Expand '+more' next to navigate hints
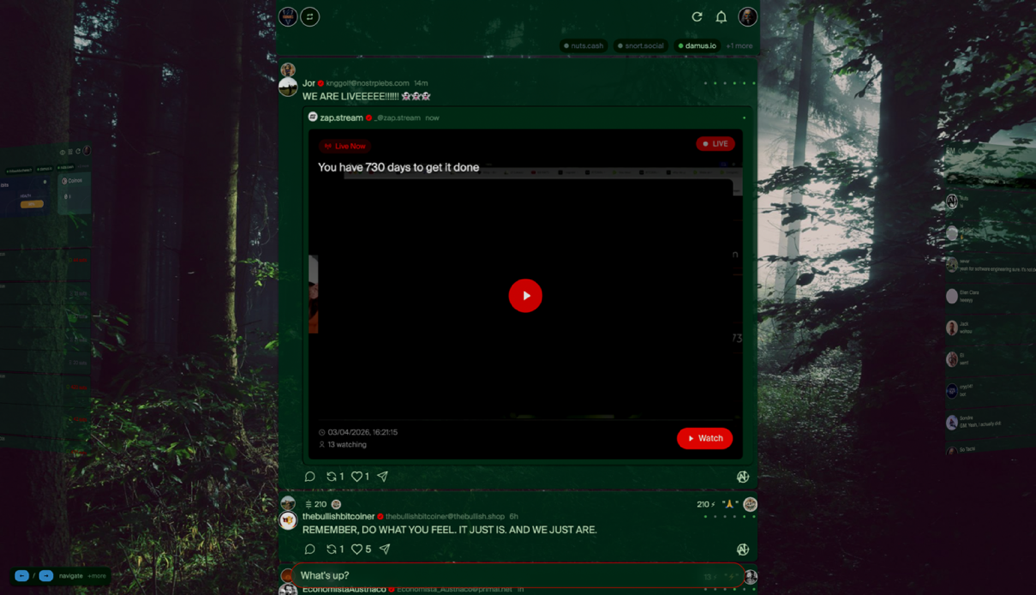Image resolution: width=1036 pixels, height=595 pixels. click(x=97, y=576)
